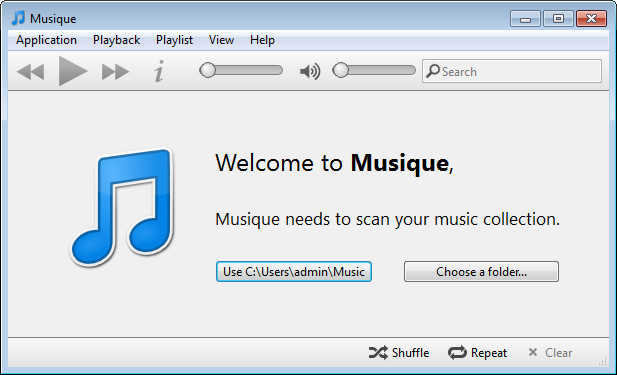Click the Clear playlist button
Image resolution: width=617 pixels, height=375 pixels.
click(x=550, y=353)
